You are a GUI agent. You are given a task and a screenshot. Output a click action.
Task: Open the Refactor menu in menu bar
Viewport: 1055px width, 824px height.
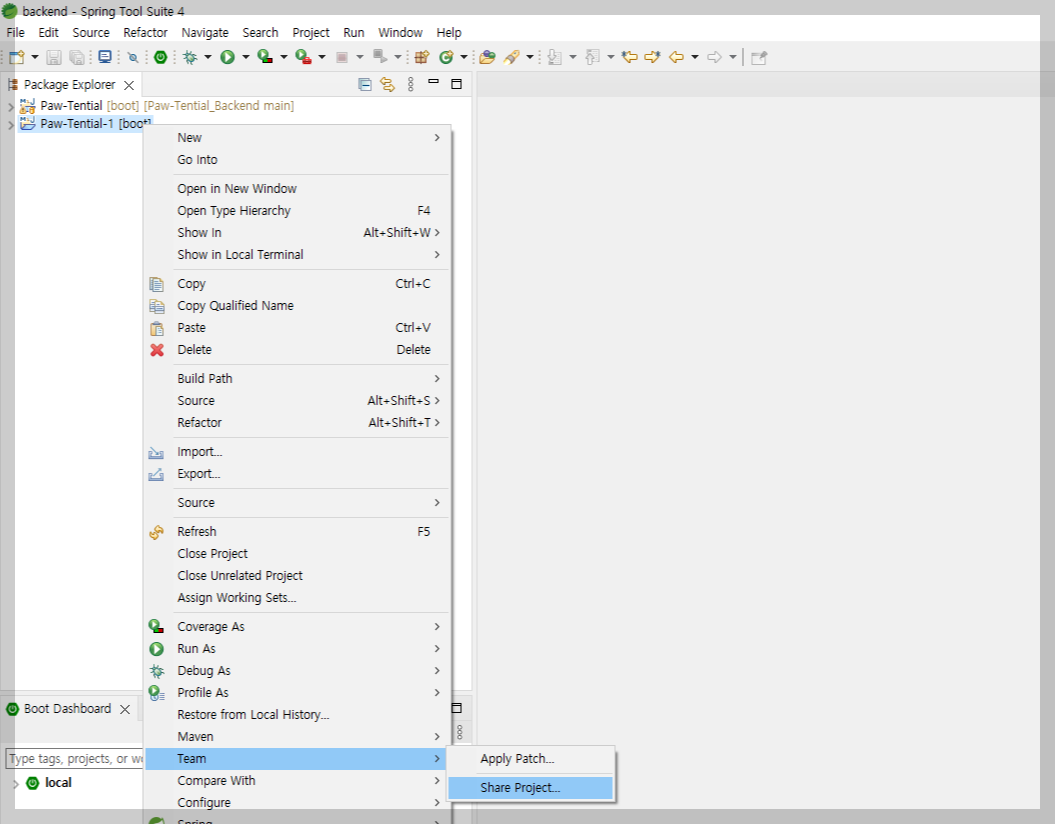coord(145,32)
